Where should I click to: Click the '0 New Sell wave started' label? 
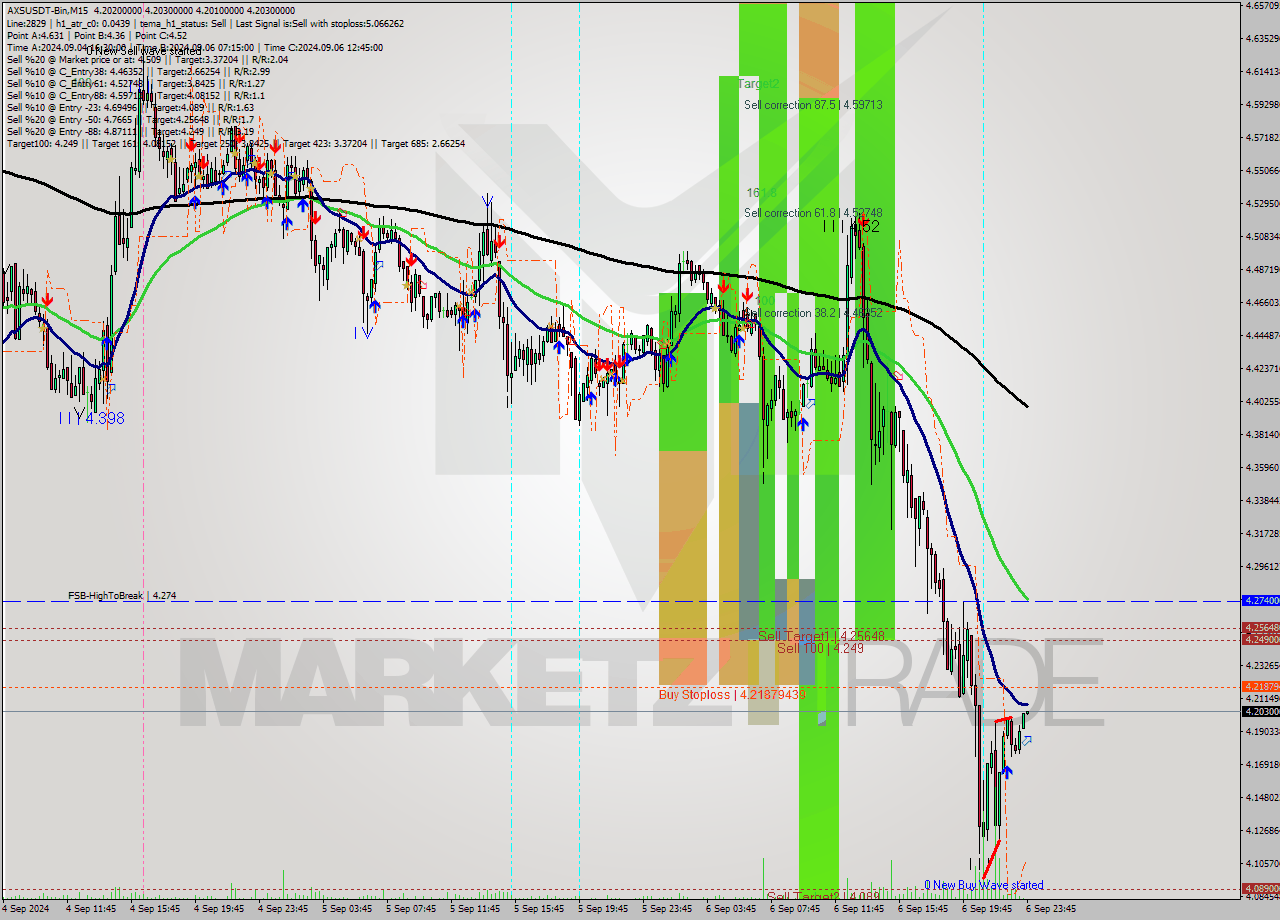tap(143, 51)
